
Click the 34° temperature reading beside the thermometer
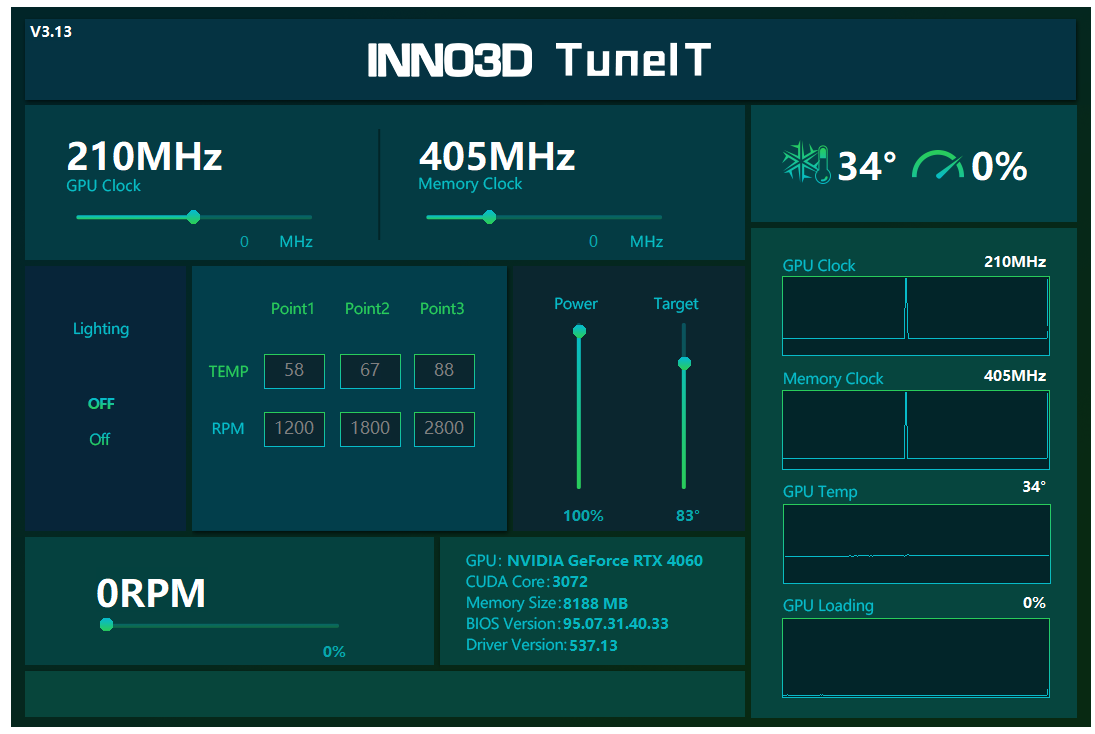[867, 166]
